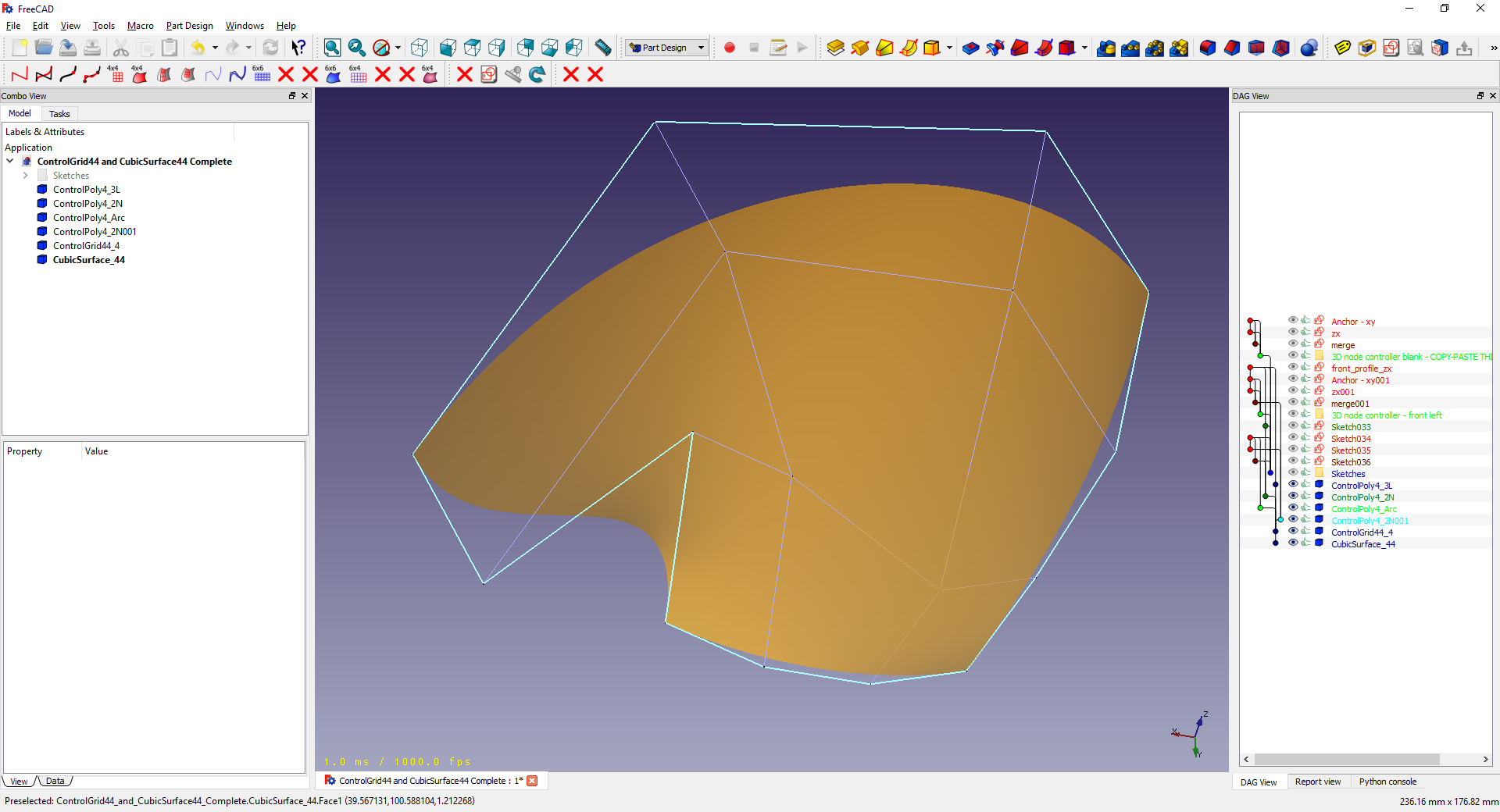Toggle visibility eye for ControlPoly4_2N in DAG

pyautogui.click(x=1293, y=496)
